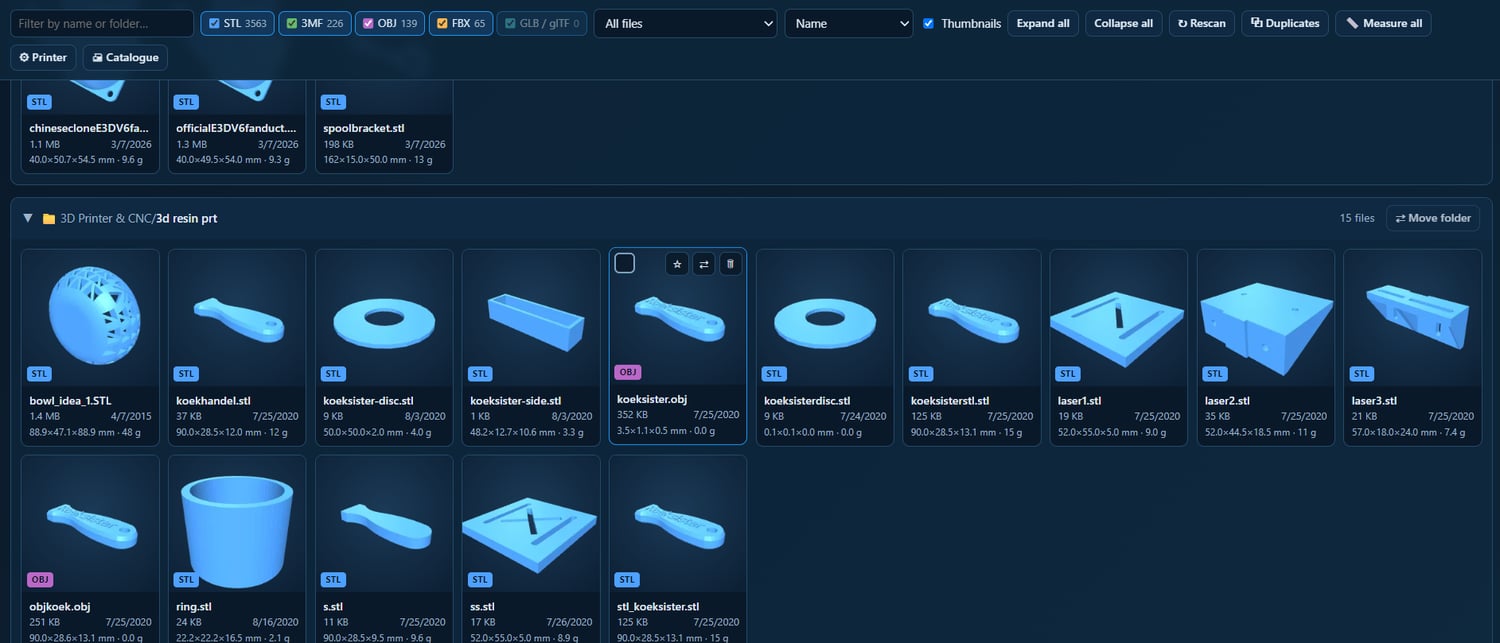Image resolution: width=1500 pixels, height=643 pixels.
Task: Click the Measure all button
Action: (x=1383, y=23)
